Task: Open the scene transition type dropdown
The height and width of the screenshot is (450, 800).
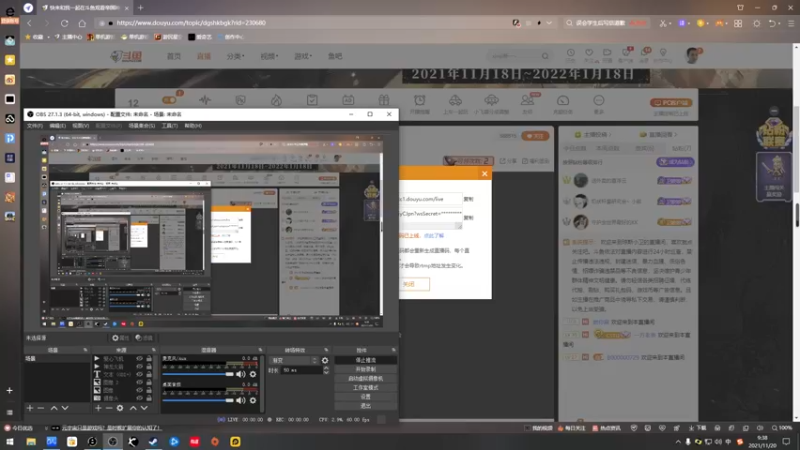Action: pyautogui.click(x=294, y=360)
